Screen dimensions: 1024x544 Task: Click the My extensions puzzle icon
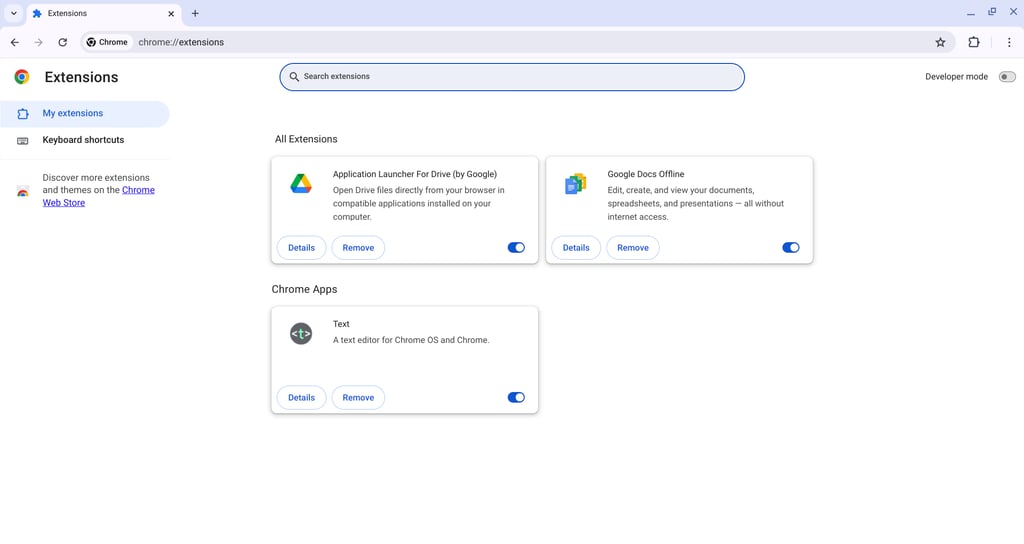(x=23, y=114)
